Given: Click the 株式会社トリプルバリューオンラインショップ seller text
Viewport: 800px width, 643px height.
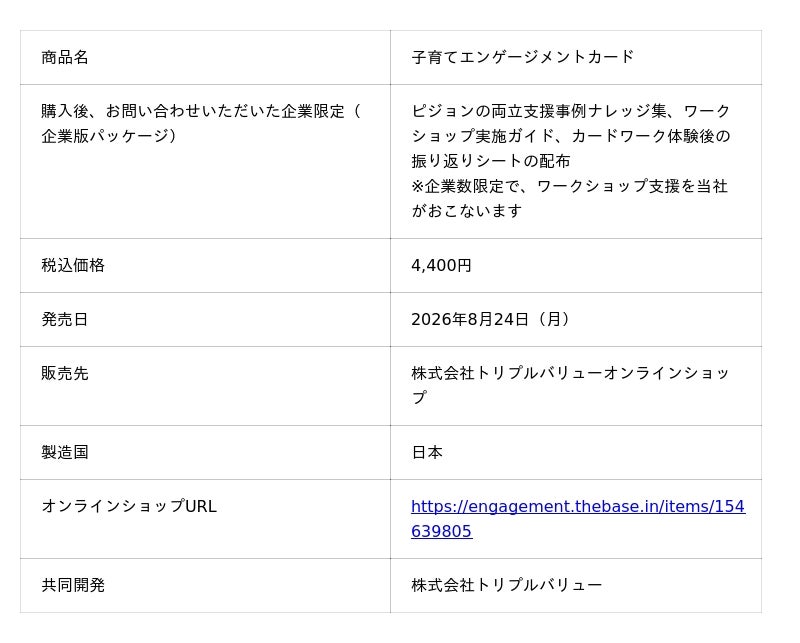Looking at the screenshot, I should [570, 386].
